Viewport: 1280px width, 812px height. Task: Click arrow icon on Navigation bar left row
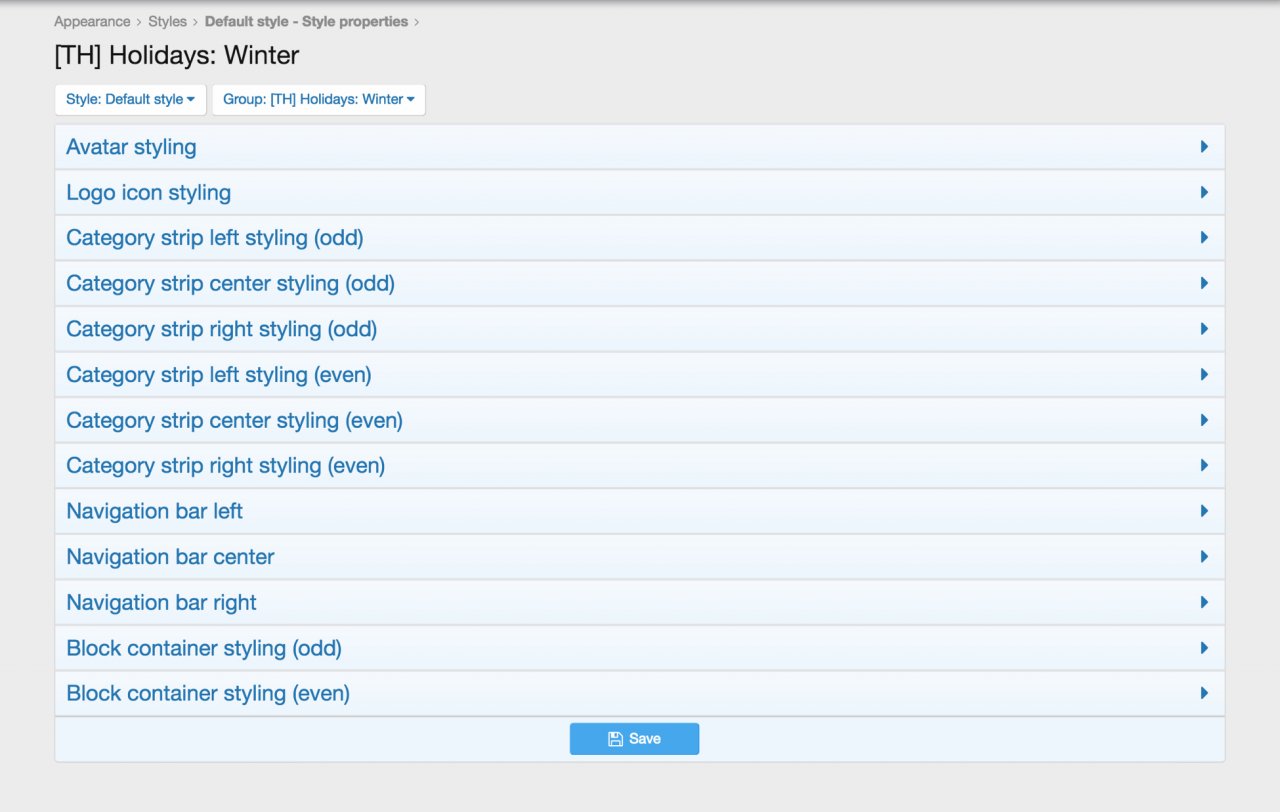(x=1204, y=511)
